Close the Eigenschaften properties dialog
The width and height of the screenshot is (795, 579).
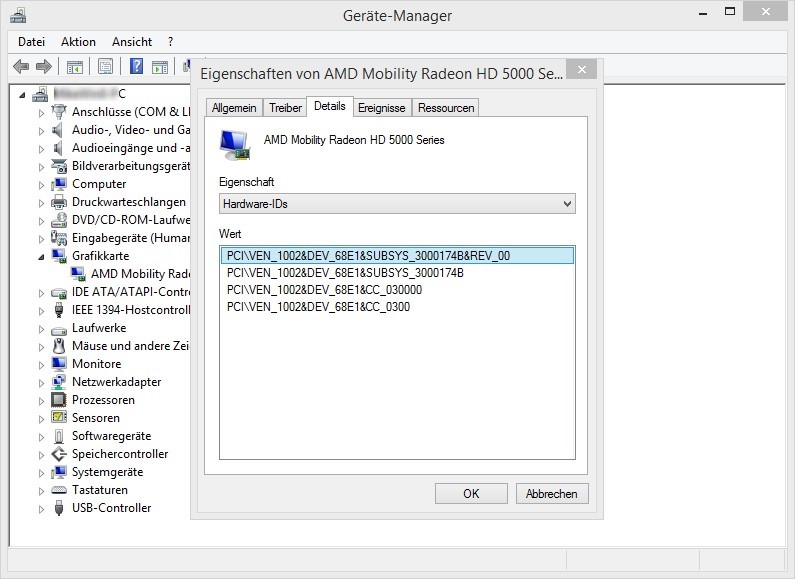tap(582, 69)
